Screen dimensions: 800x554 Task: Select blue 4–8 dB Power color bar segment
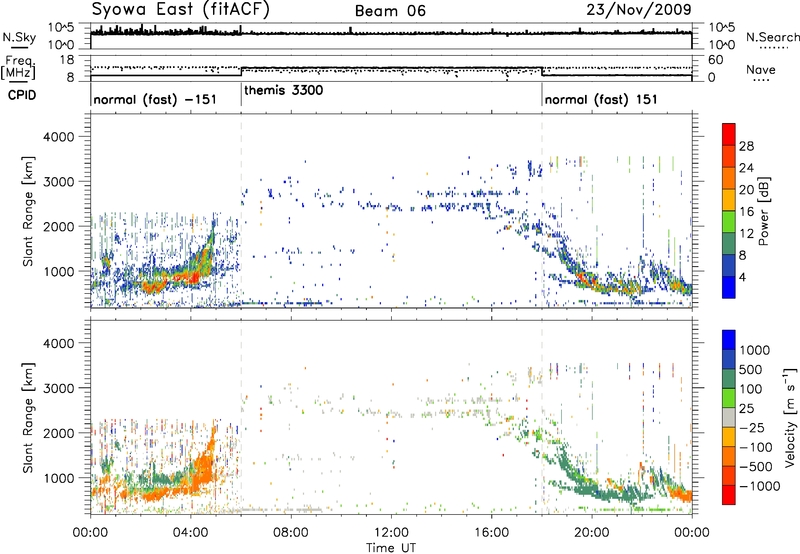point(729,266)
